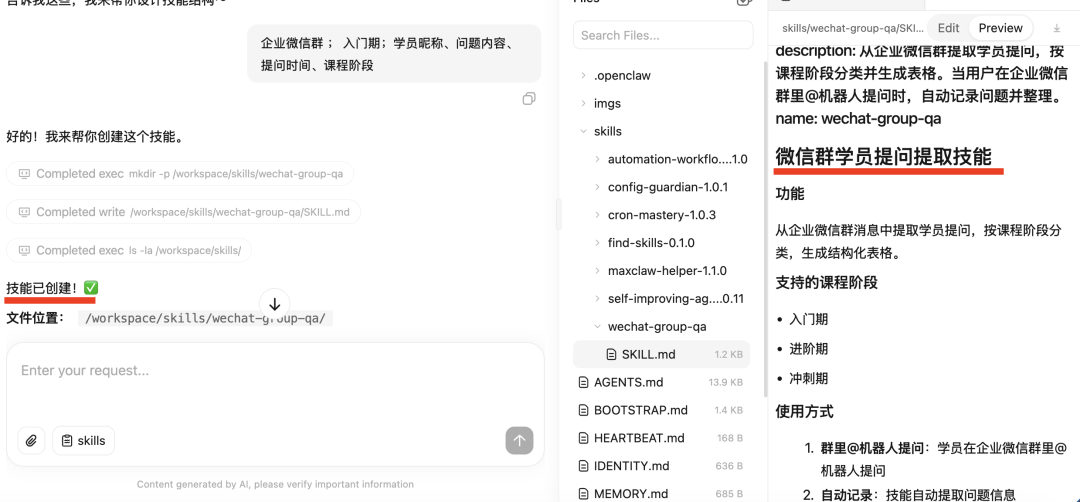Collapse the skills folder

click(583, 132)
